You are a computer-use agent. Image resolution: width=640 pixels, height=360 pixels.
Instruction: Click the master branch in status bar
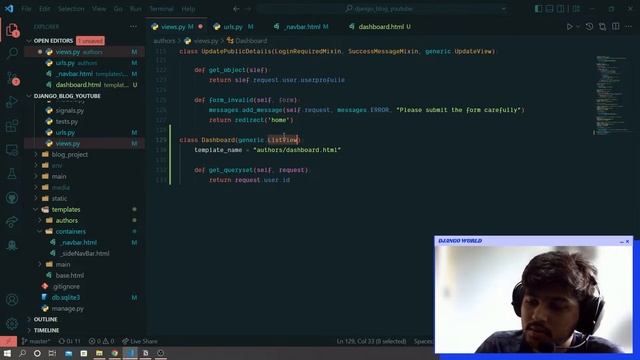click(x=36, y=341)
